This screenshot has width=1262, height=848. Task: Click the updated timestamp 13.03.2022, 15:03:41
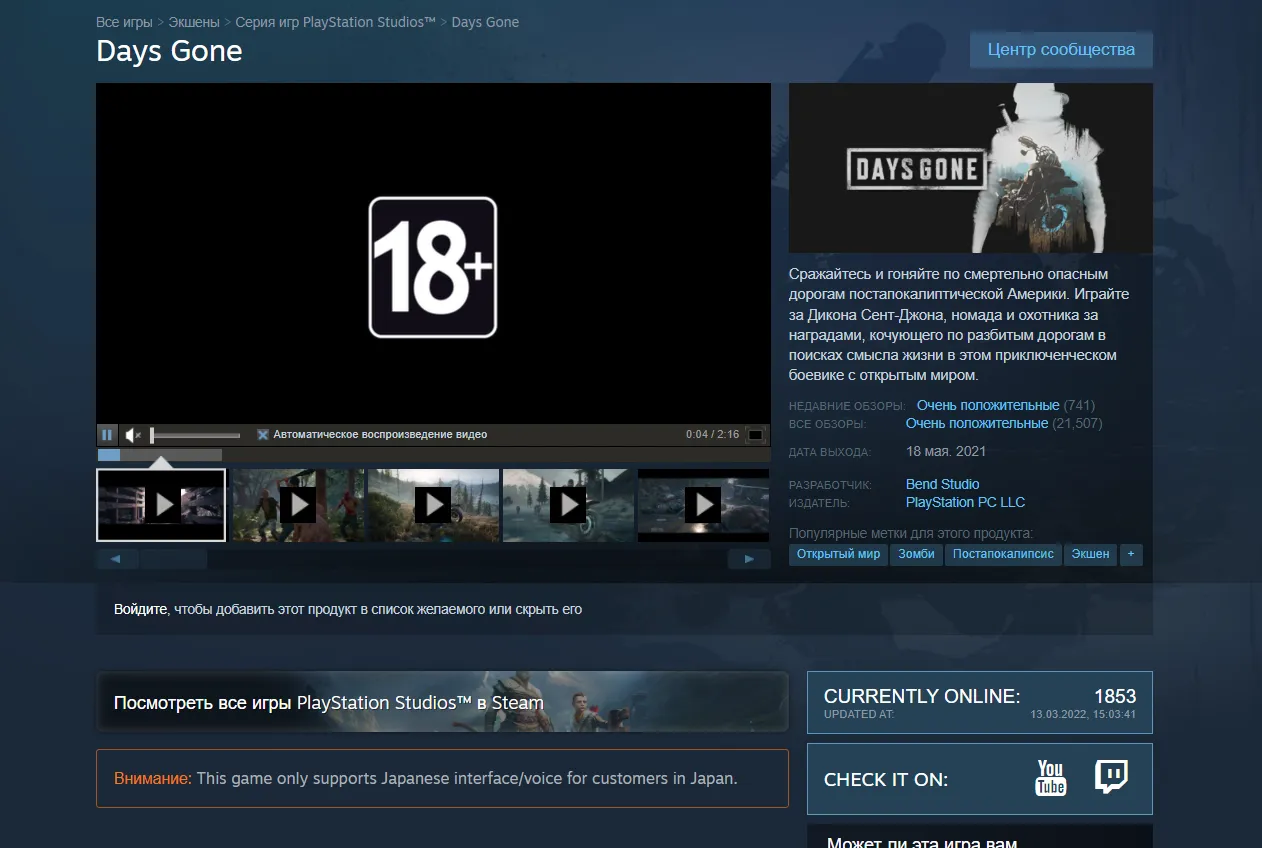pyautogui.click(x=1083, y=715)
